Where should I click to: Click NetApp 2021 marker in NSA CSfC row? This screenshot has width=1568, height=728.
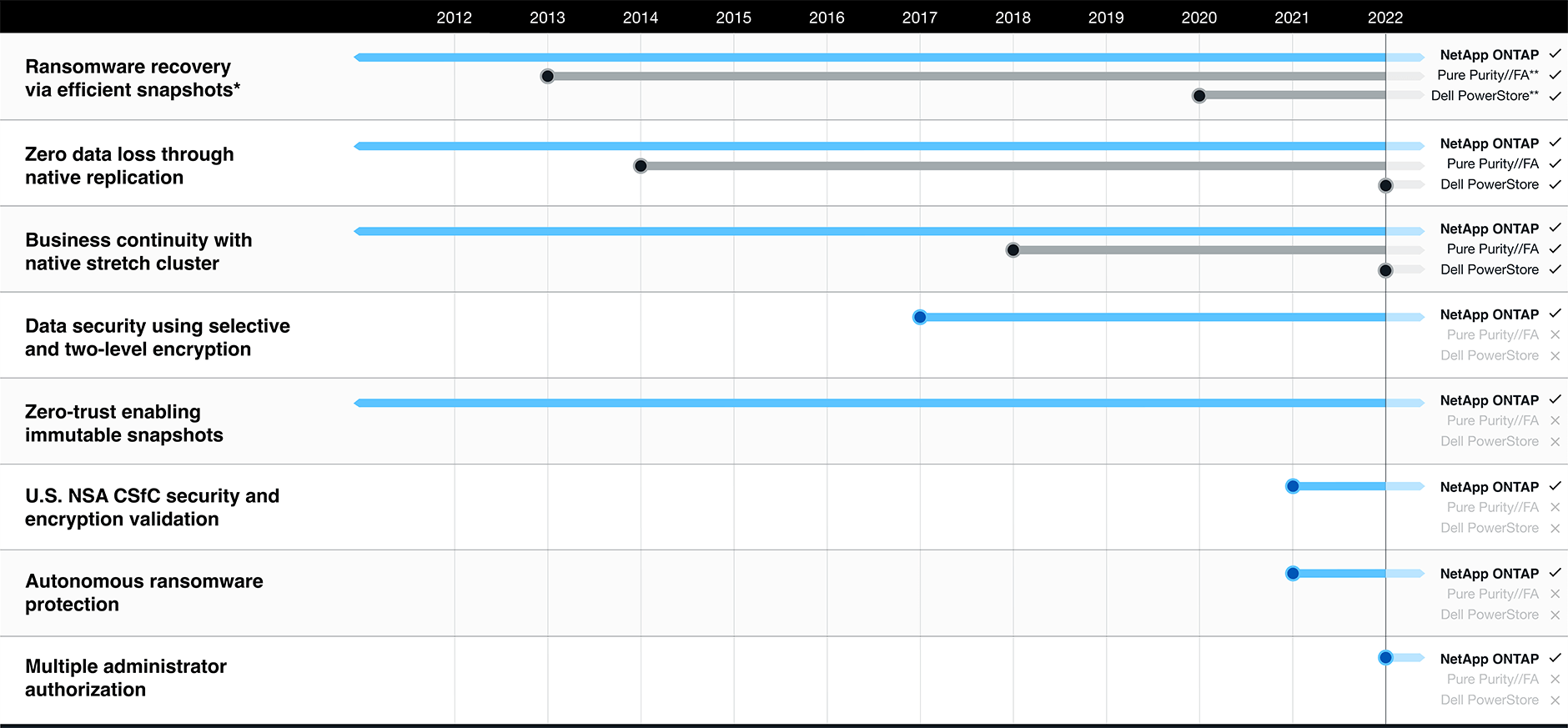1293,486
